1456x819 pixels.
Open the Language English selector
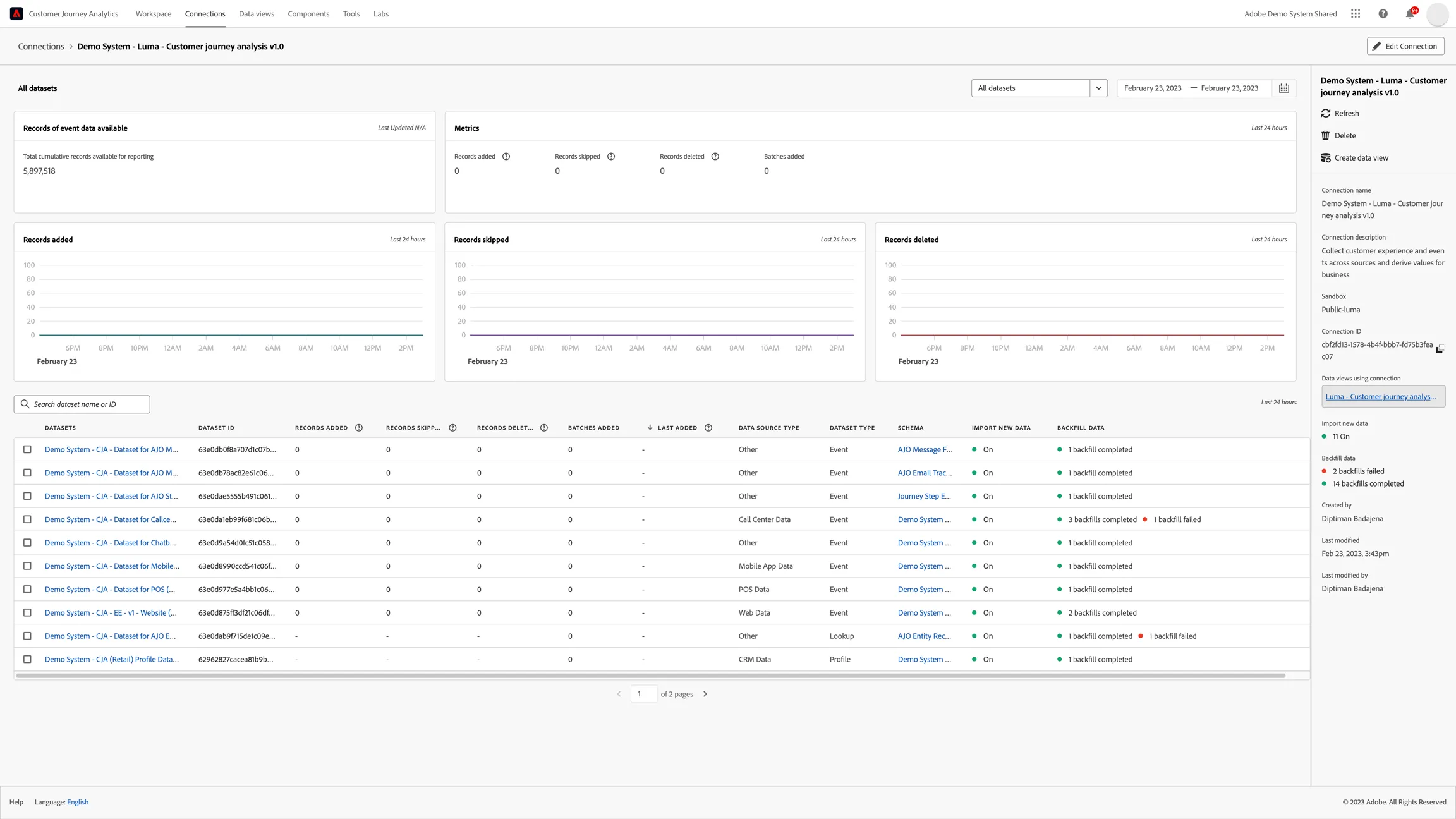coord(78,802)
